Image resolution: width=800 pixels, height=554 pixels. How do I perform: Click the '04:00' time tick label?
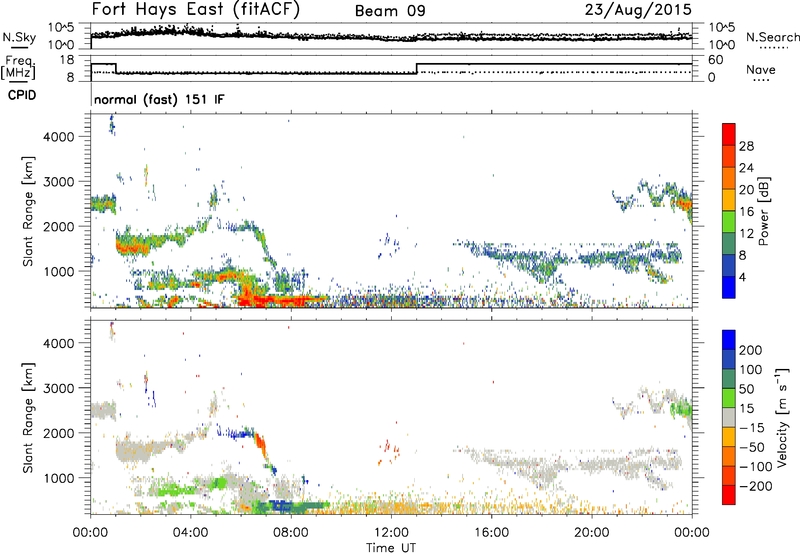pyautogui.click(x=190, y=533)
